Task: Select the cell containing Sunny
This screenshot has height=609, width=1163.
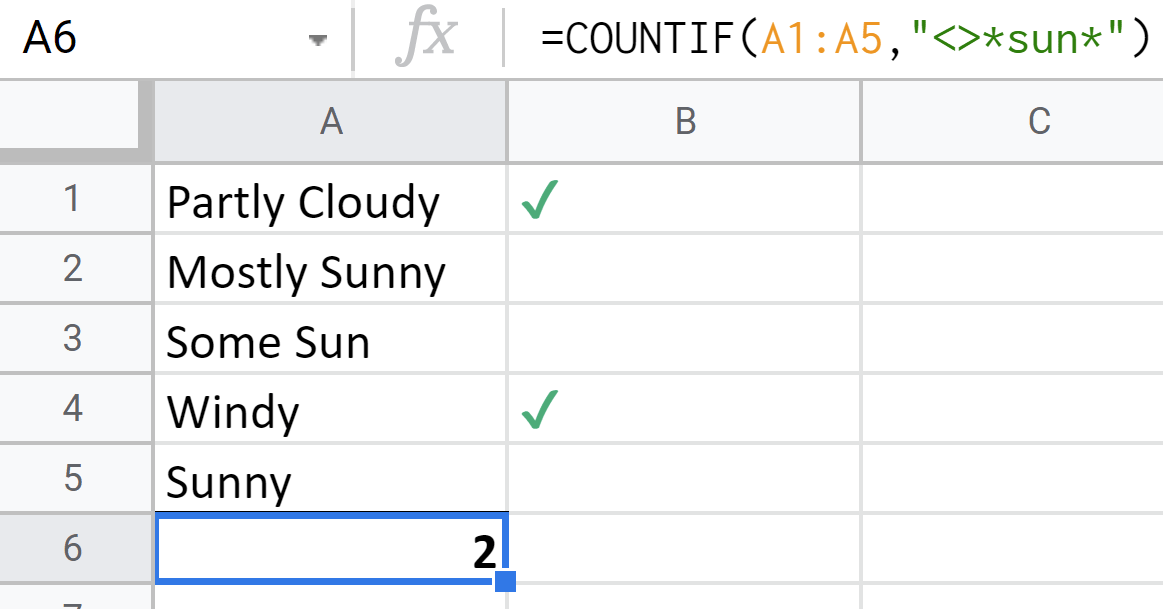Action: (x=330, y=478)
